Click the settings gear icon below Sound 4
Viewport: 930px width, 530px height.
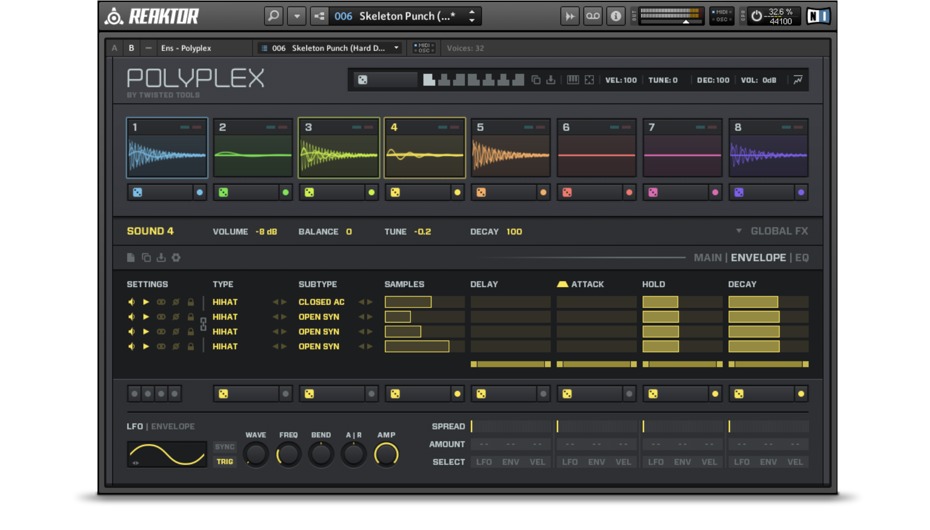176,258
